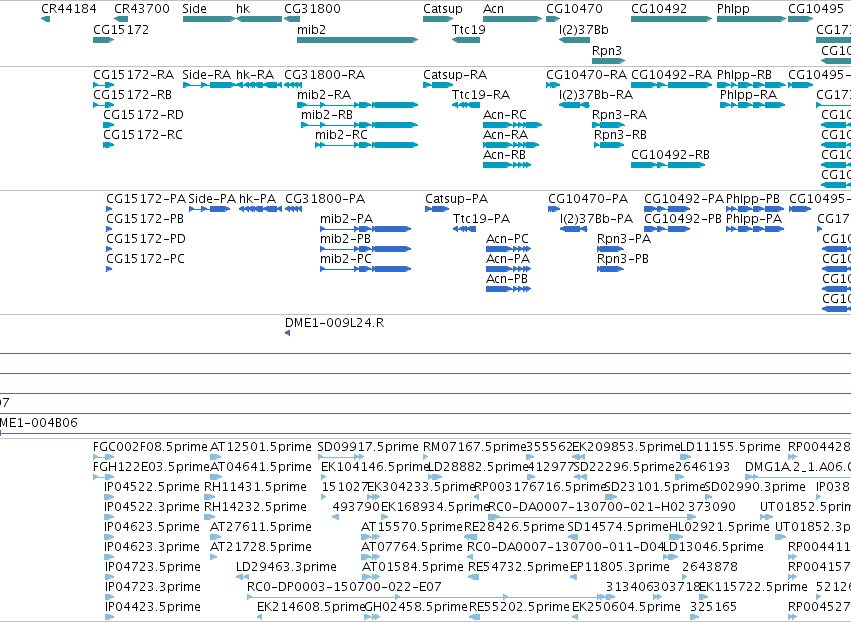Click the Catsup-RA transcript label
The width and height of the screenshot is (851, 622).
(x=455, y=74)
